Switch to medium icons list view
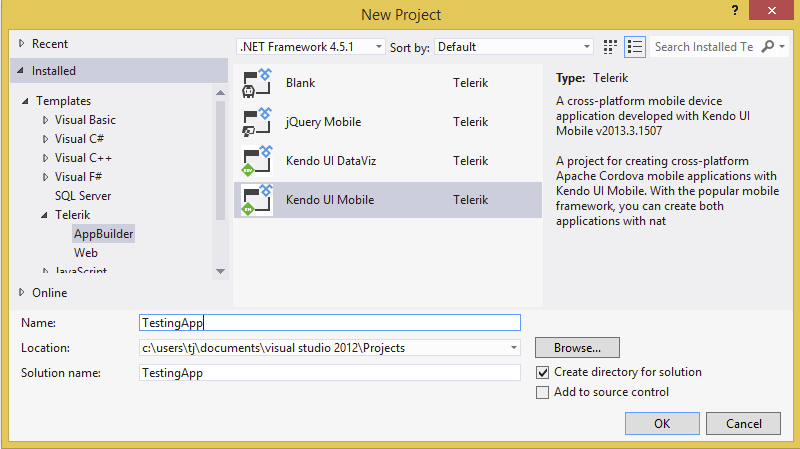This screenshot has height=449, width=800. coord(635,47)
